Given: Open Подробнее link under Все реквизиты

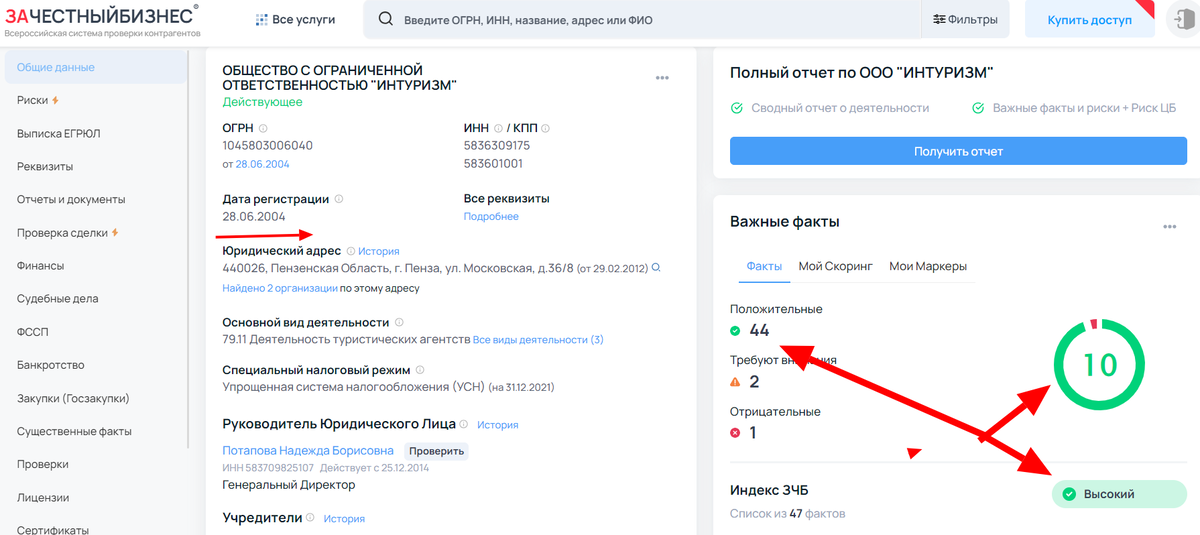Looking at the screenshot, I should tap(491, 216).
